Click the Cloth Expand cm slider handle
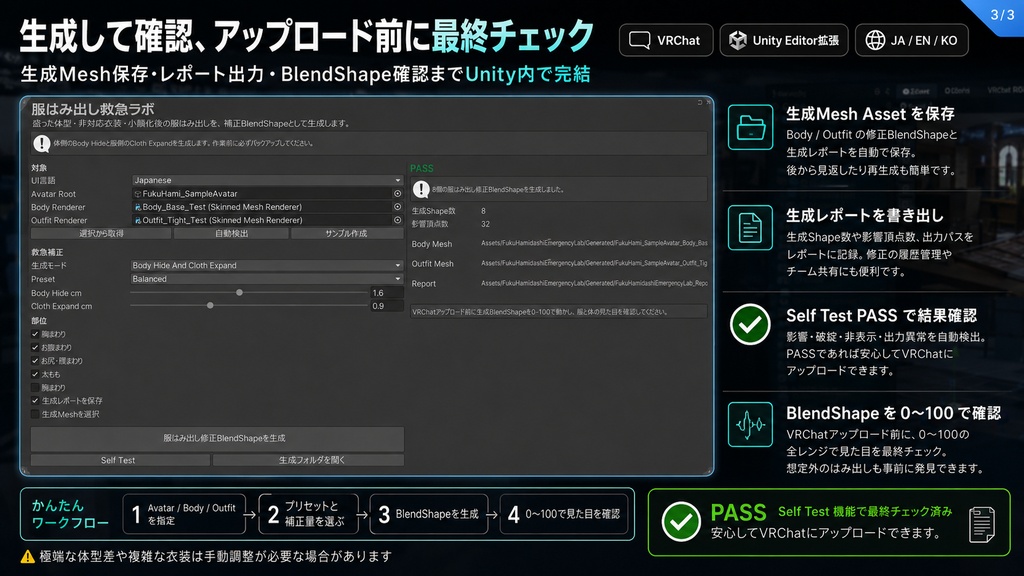The image size is (1024, 576). tap(210, 305)
